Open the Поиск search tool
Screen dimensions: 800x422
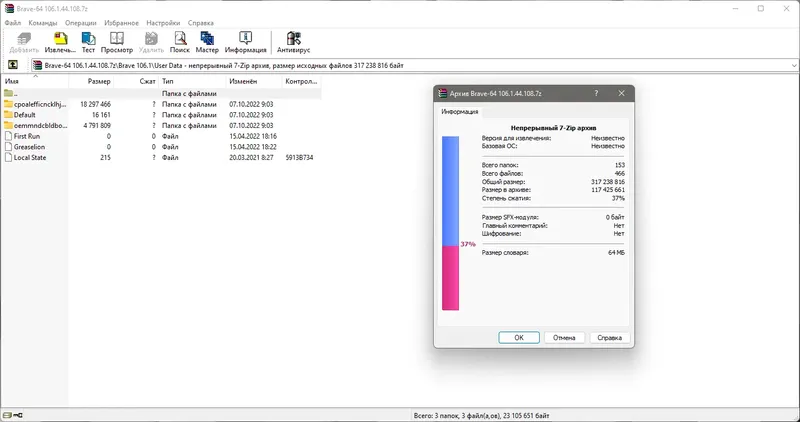(180, 39)
